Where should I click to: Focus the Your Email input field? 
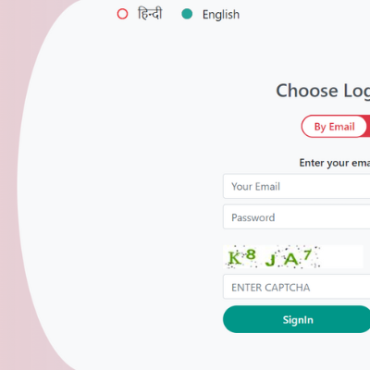pos(296,186)
